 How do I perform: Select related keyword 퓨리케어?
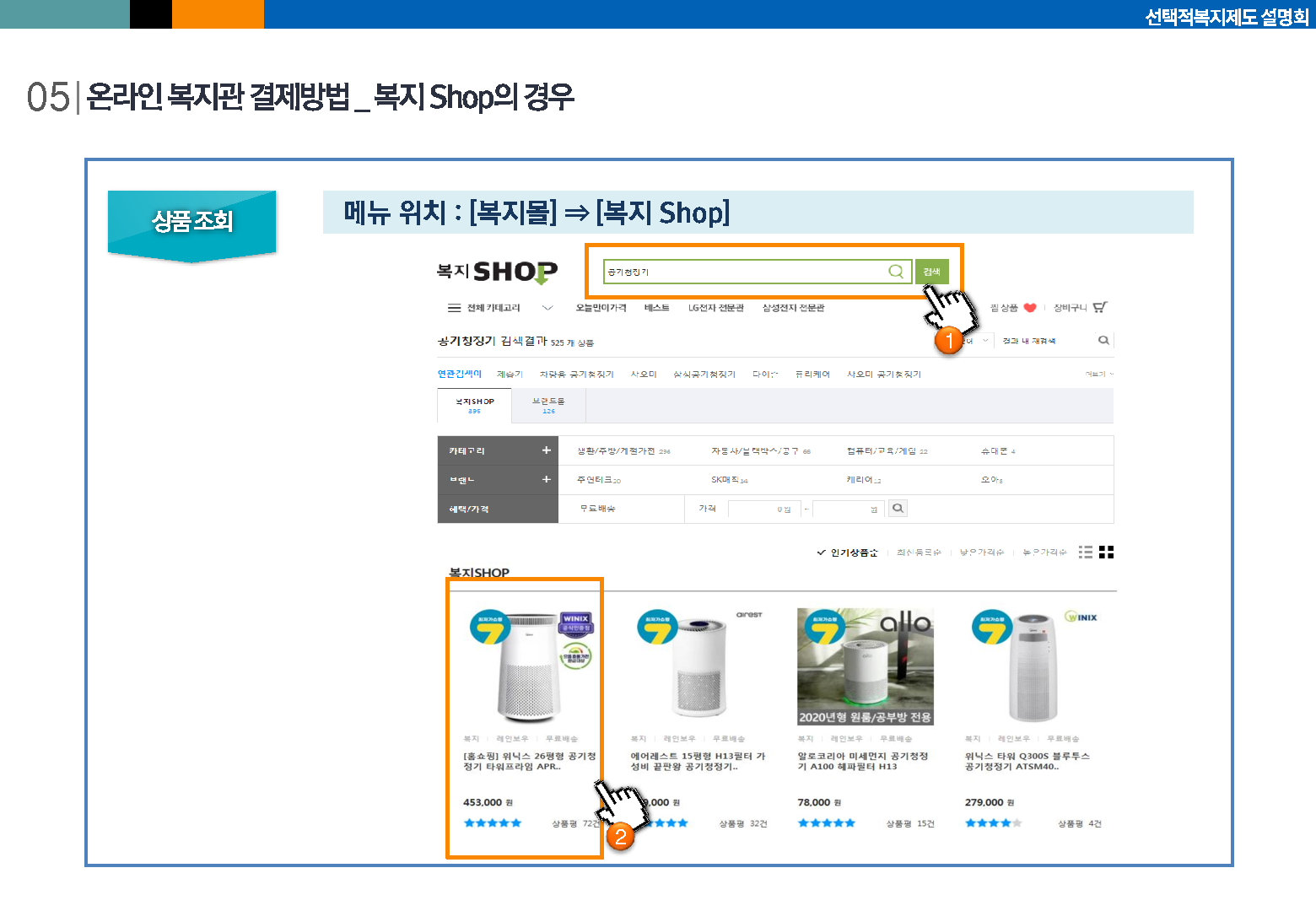812,374
